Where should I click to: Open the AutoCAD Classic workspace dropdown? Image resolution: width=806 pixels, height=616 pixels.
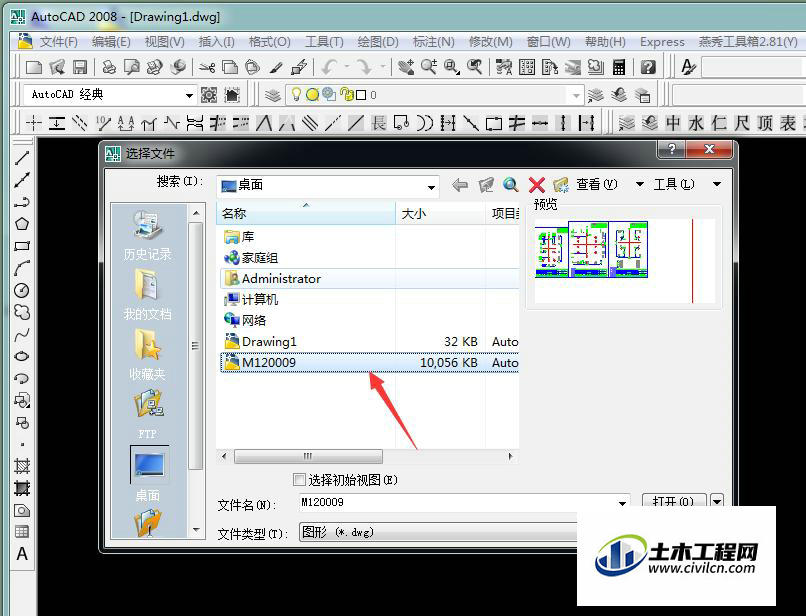(x=189, y=96)
